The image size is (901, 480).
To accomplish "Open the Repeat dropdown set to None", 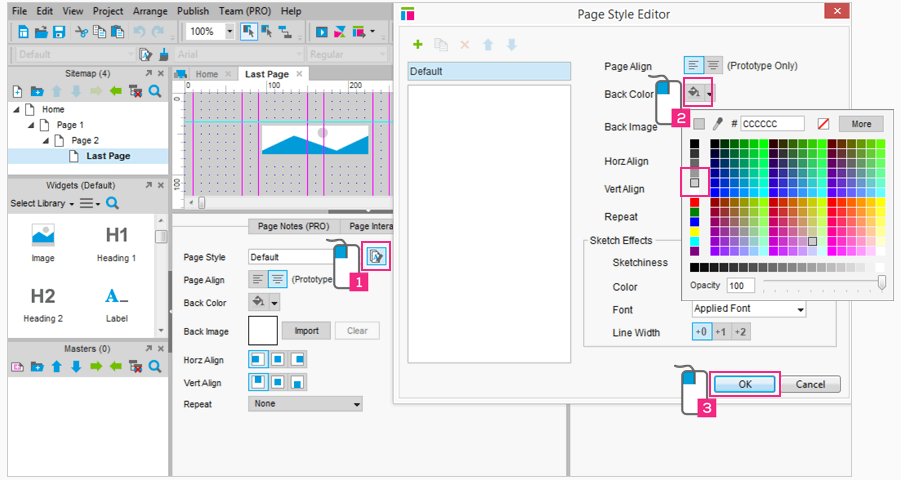I will (305, 404).
